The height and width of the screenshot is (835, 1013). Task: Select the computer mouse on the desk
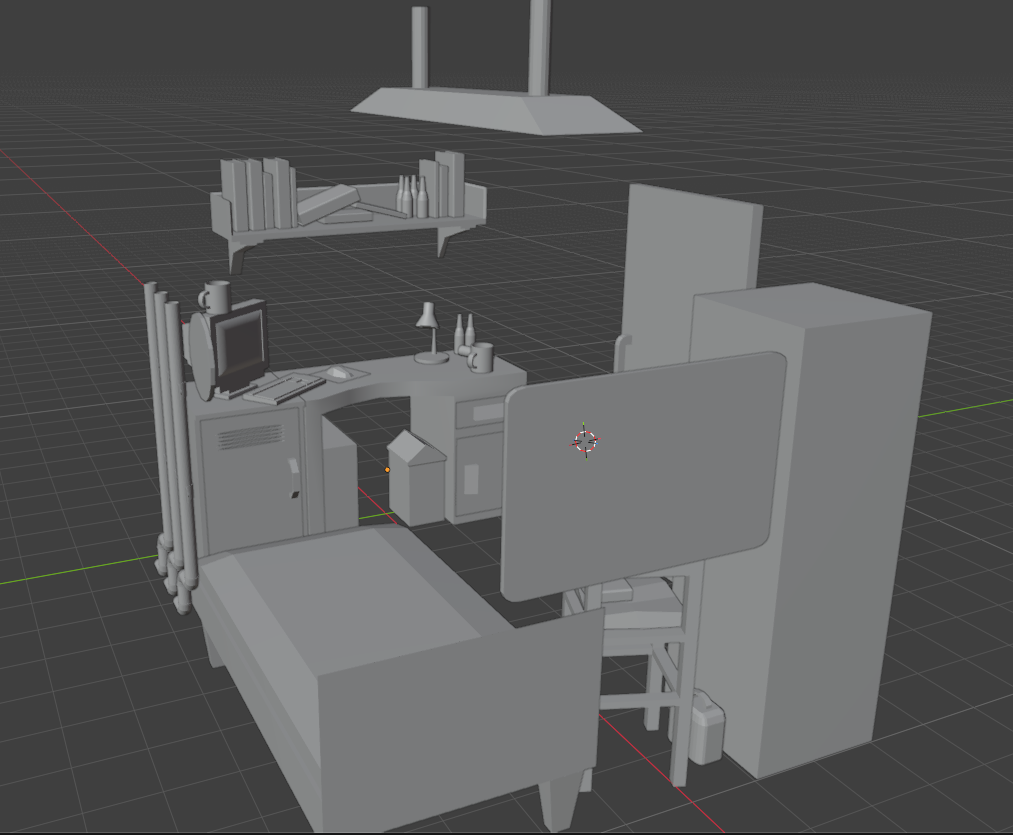(338, 372)
